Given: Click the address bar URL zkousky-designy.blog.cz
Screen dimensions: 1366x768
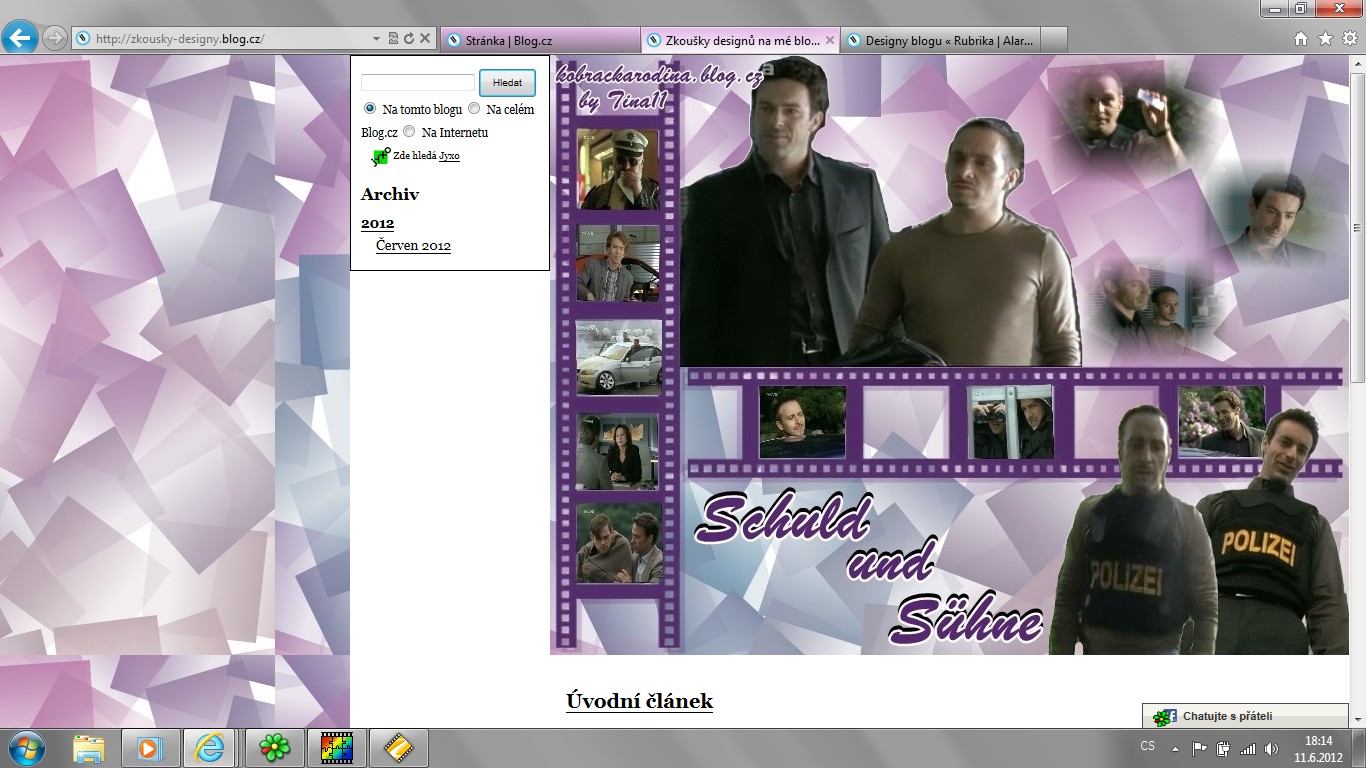Looking at the screenshot, I should click(180, 39).
